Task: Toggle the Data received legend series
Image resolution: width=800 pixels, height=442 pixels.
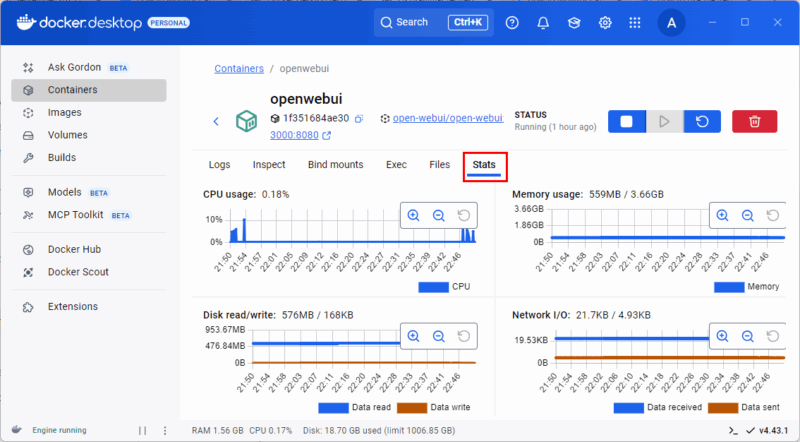Action: point(658,407)
